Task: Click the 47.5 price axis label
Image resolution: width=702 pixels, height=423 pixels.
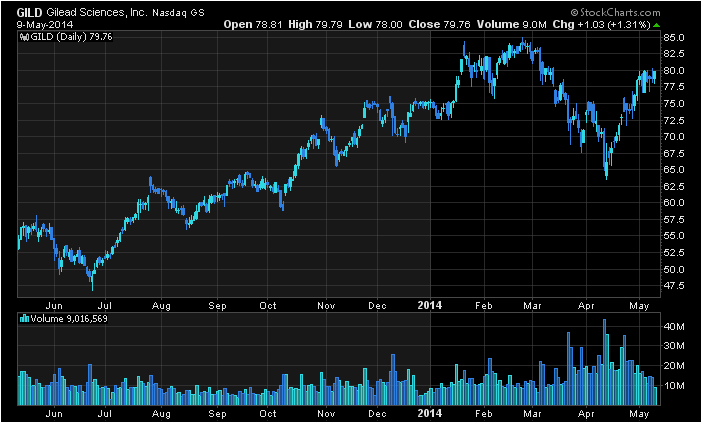Action: (674, 286)
